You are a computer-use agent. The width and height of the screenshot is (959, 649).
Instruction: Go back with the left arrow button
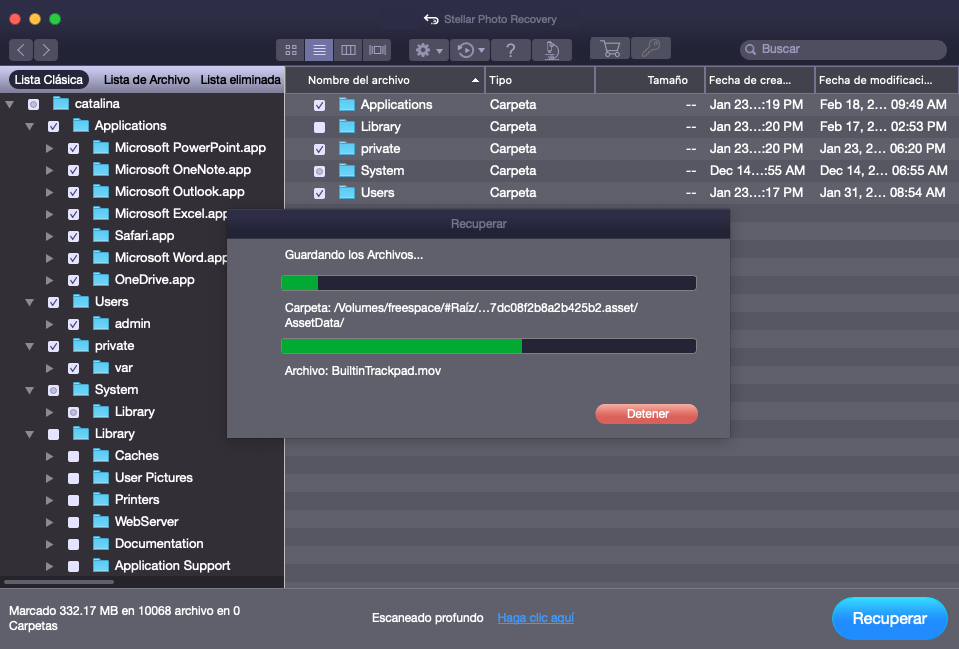click(x=21, y=50)
